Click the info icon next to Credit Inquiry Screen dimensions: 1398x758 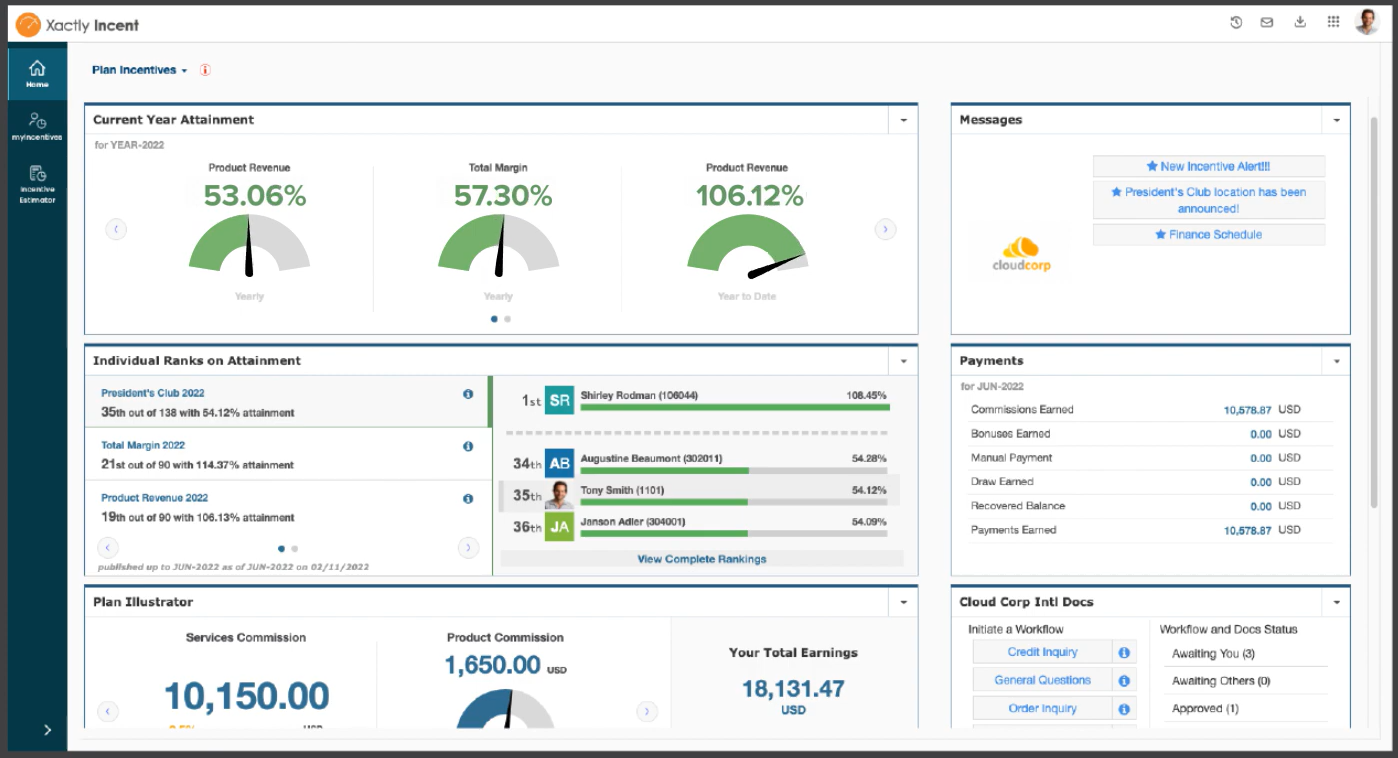tap(1124, 652)
